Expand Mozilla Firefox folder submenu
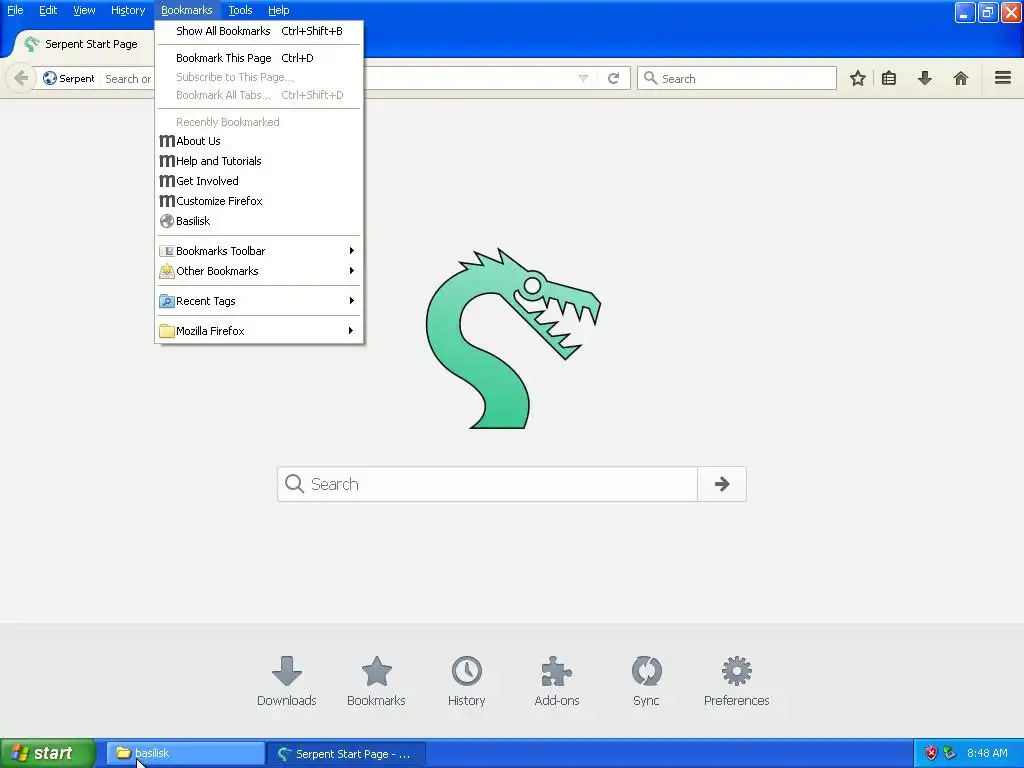 (x=259, y=331)
